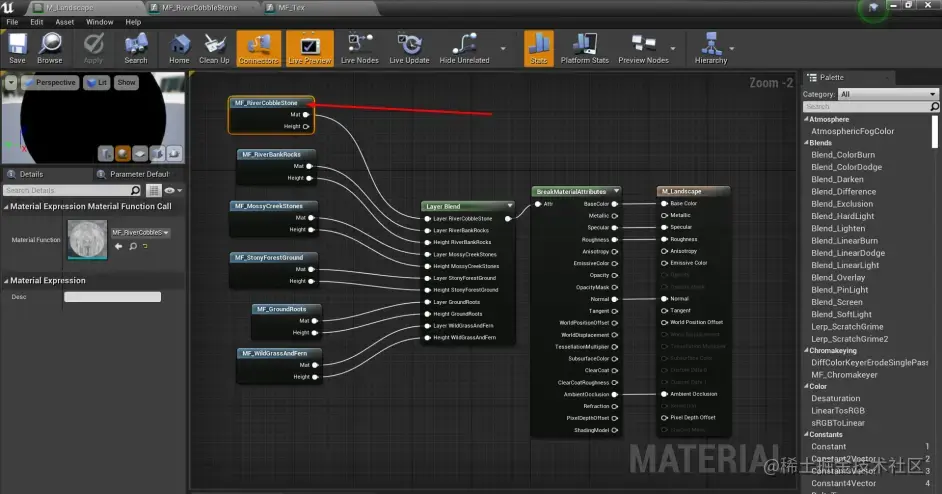Click the Lit view mode button
This screenshot has height=494, width=942.
[x=97, y=82]
